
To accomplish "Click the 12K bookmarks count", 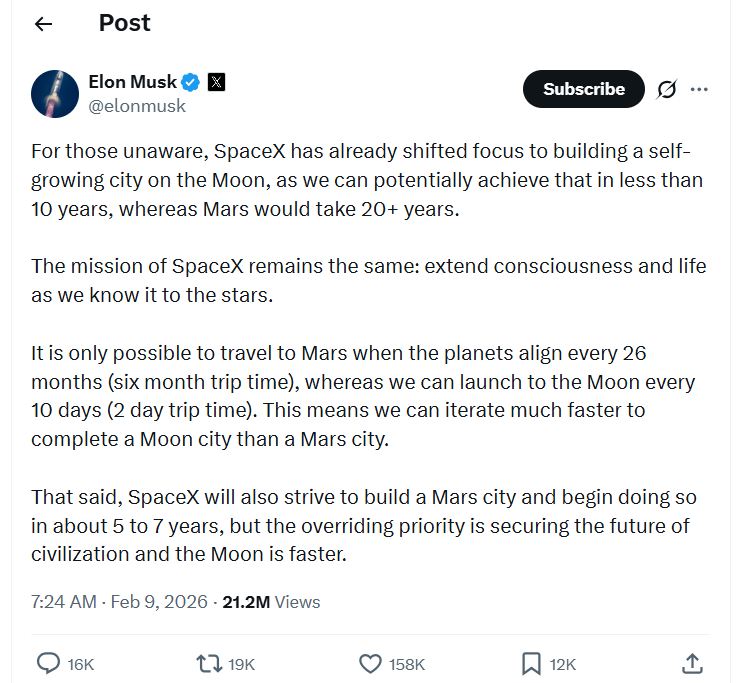I will (563, 664).
